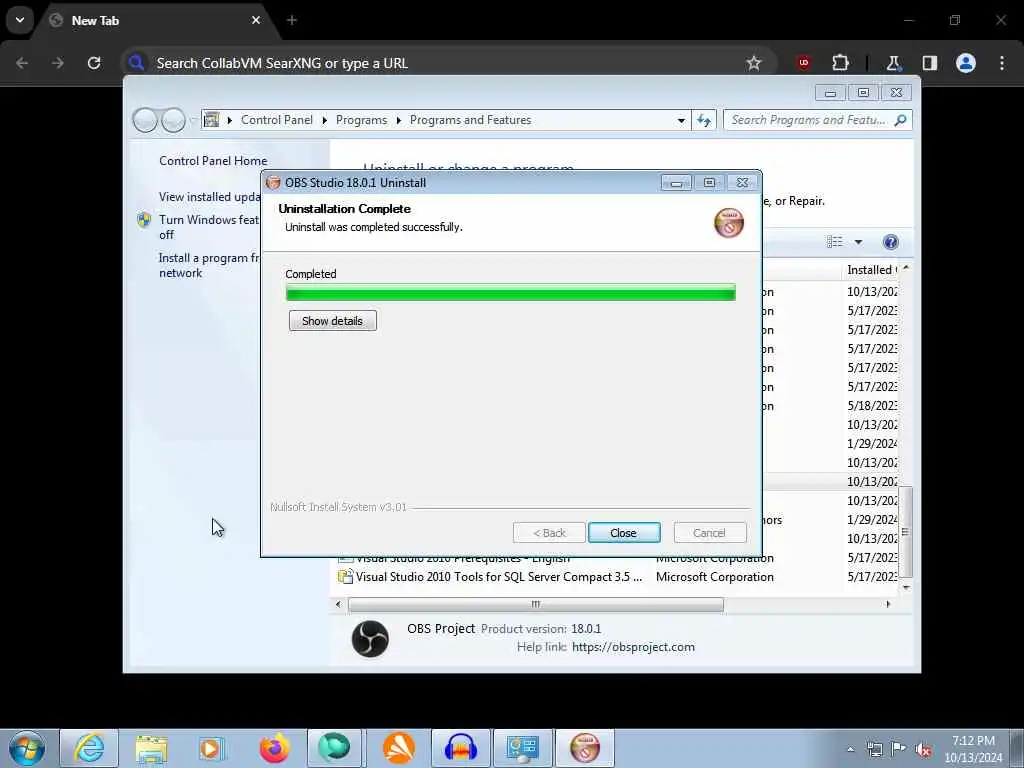The image size is (1024, 768).
Task: Click Control Panel in the breadcrumb
Action: 277,120
